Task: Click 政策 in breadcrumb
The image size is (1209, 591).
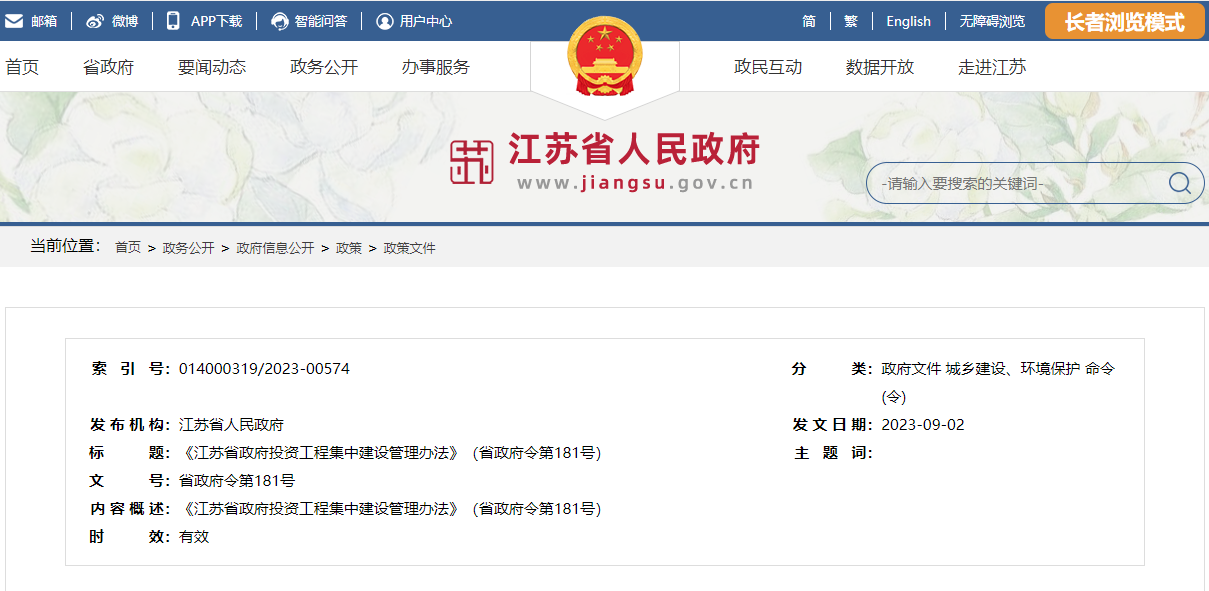Action: click(349, 248)
